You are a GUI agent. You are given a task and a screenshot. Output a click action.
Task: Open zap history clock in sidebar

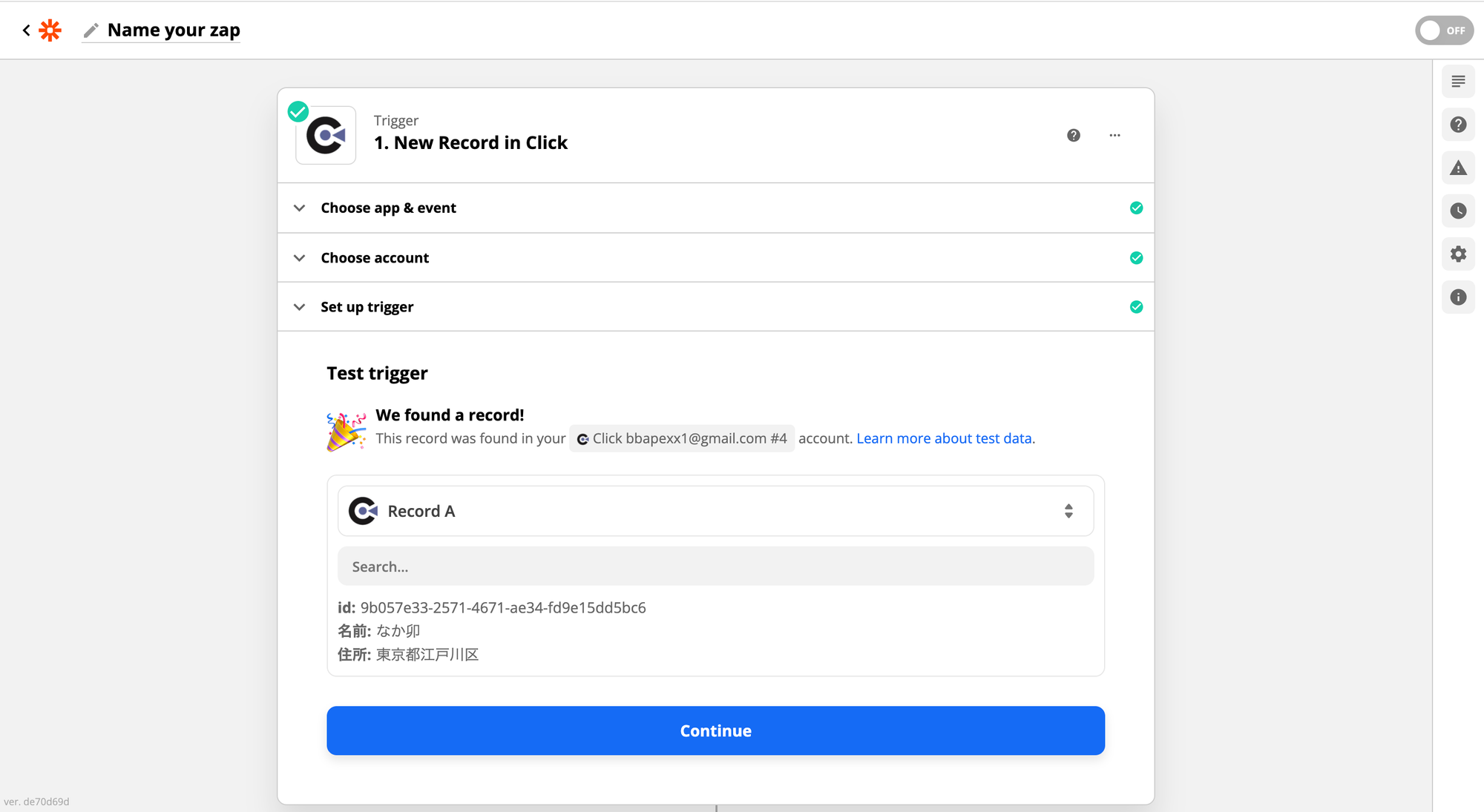(x=1458, y=211)
